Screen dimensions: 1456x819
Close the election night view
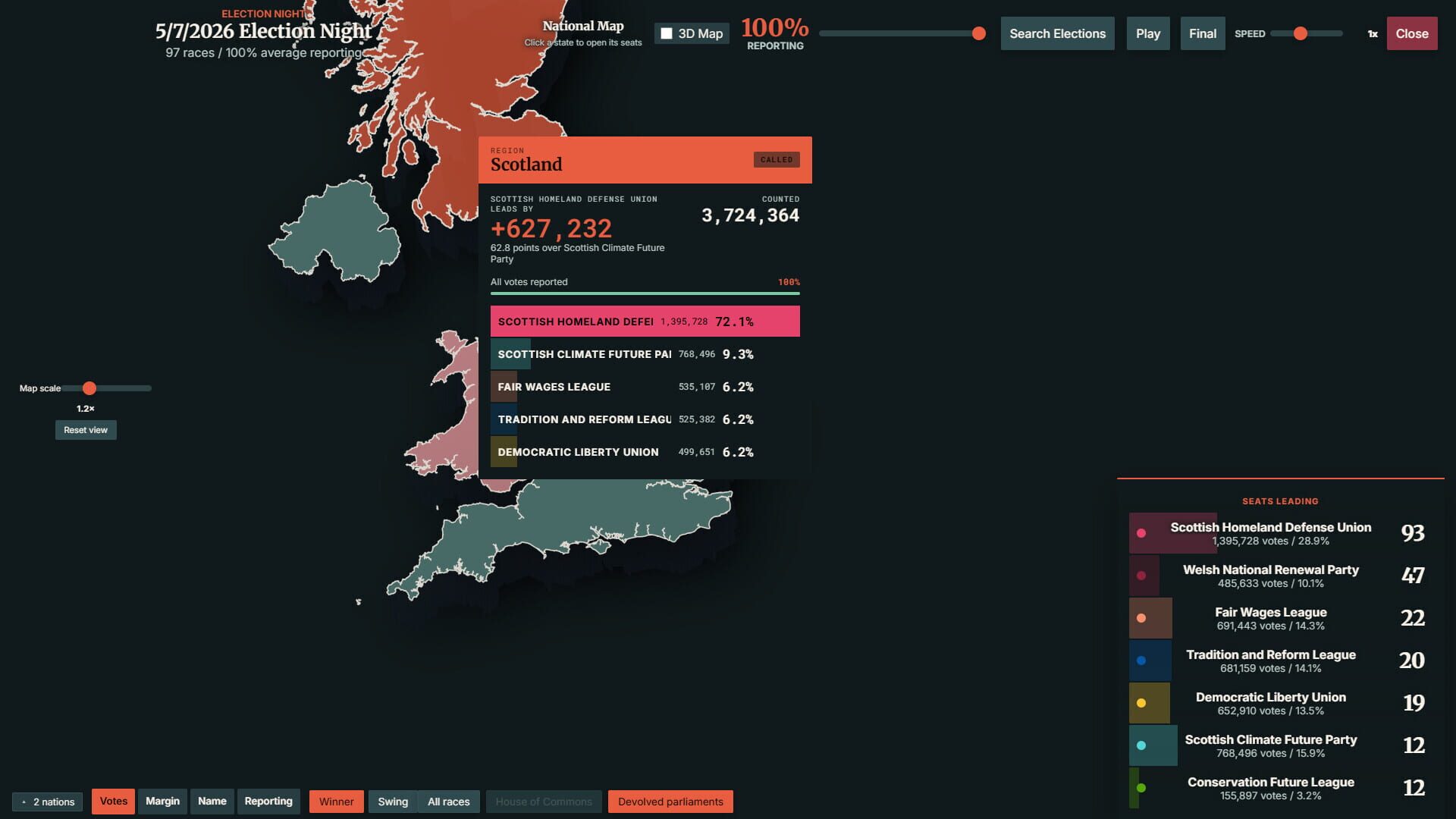coord(1412,33)
